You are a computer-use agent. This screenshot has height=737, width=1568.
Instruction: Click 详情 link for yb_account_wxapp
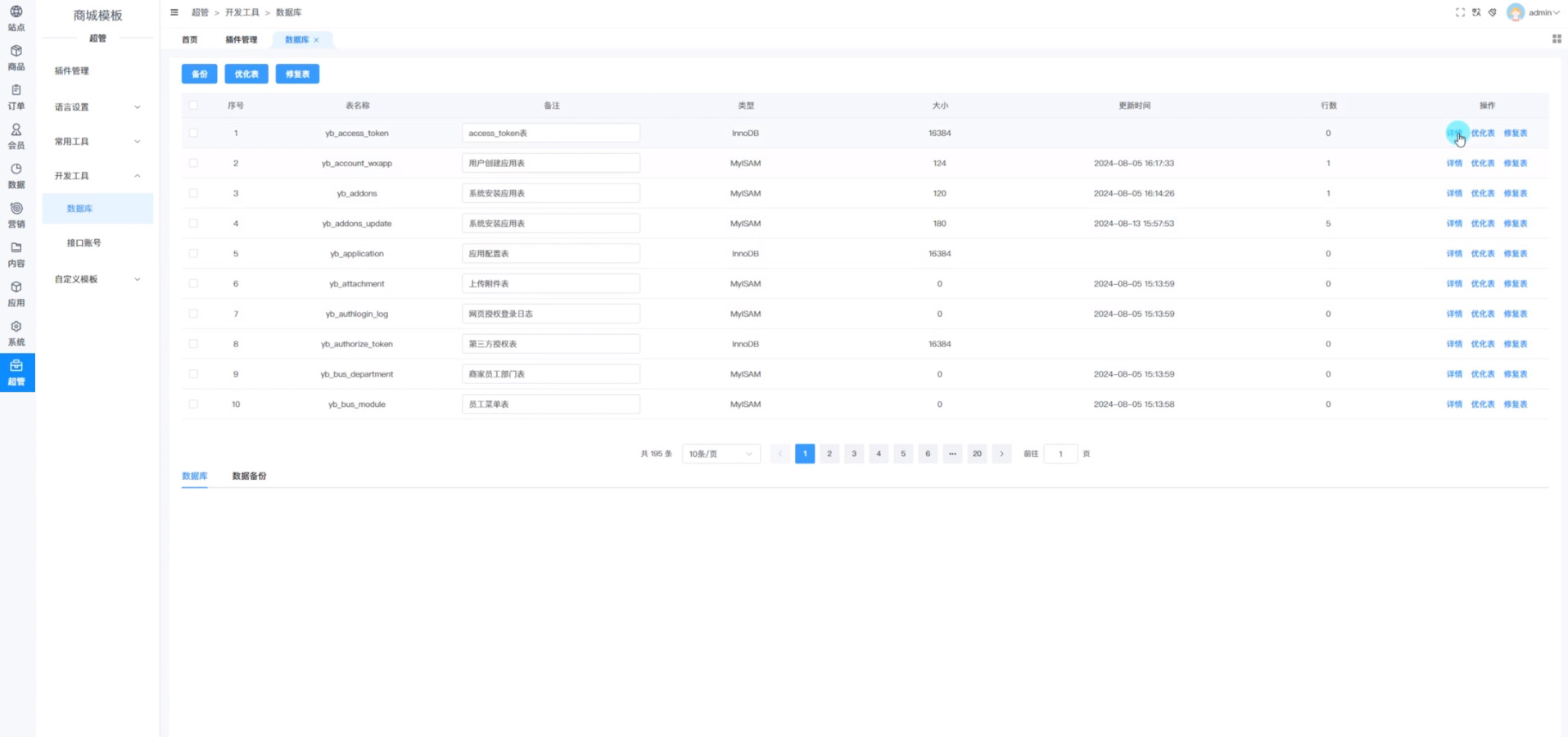tap(1453, 163)
